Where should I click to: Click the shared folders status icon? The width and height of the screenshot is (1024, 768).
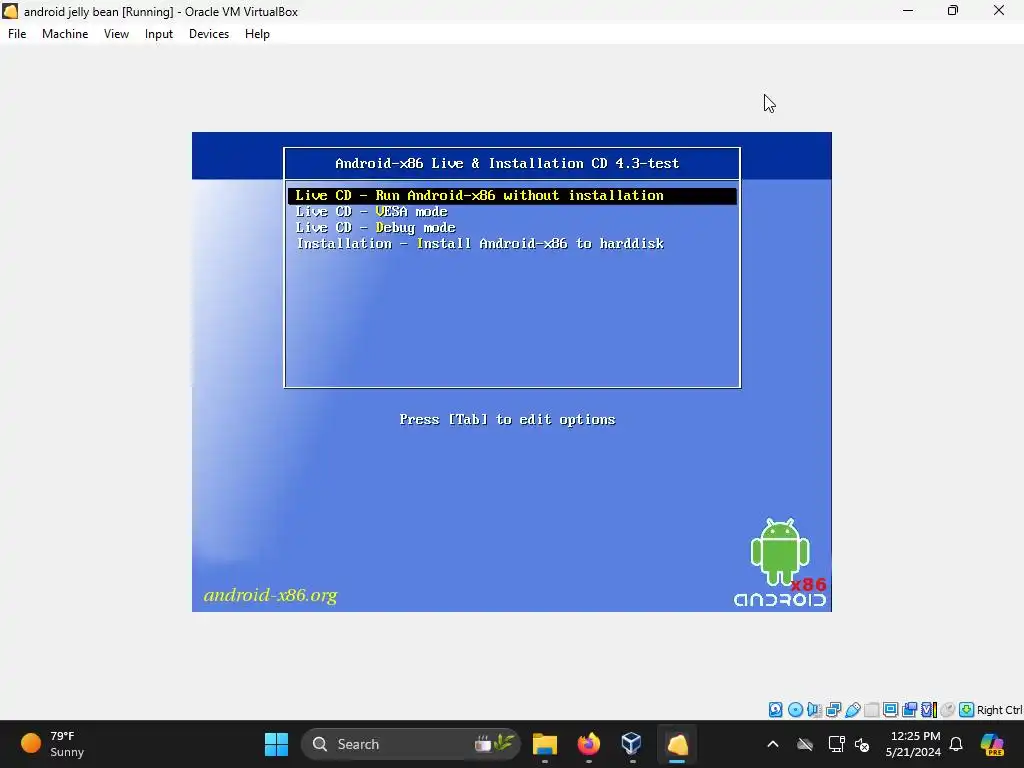pyautogui.click(x=871, y=710)
